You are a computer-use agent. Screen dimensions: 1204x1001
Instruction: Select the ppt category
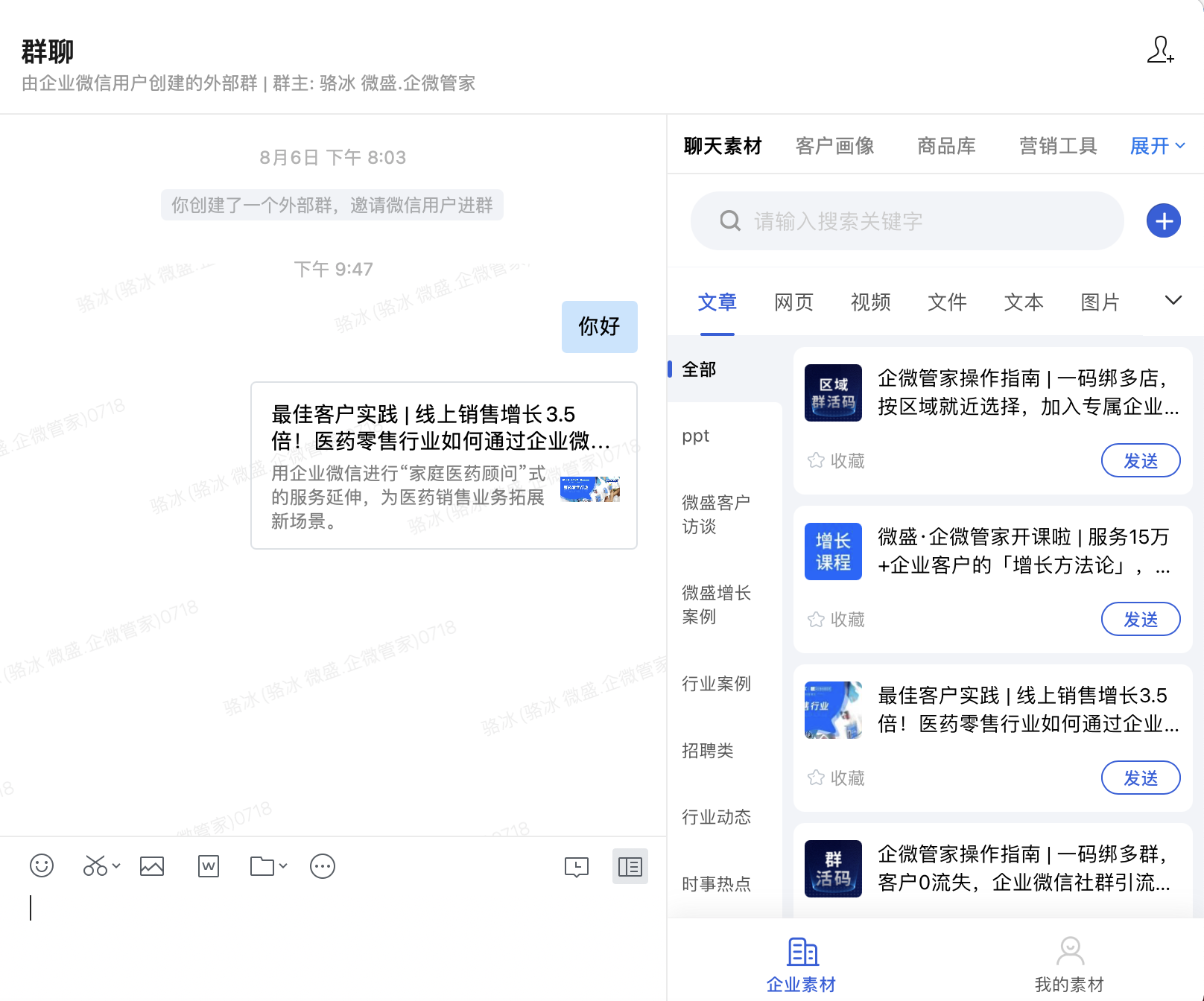[696, 436]
